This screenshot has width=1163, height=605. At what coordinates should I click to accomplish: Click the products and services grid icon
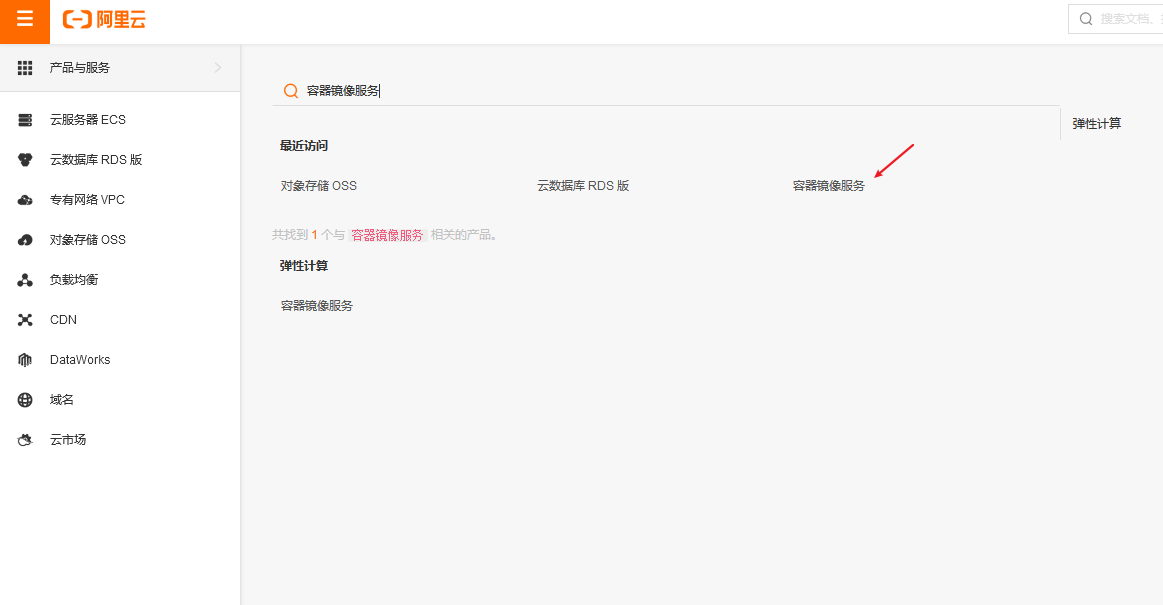pyautogui.click(x=26, y=68)
